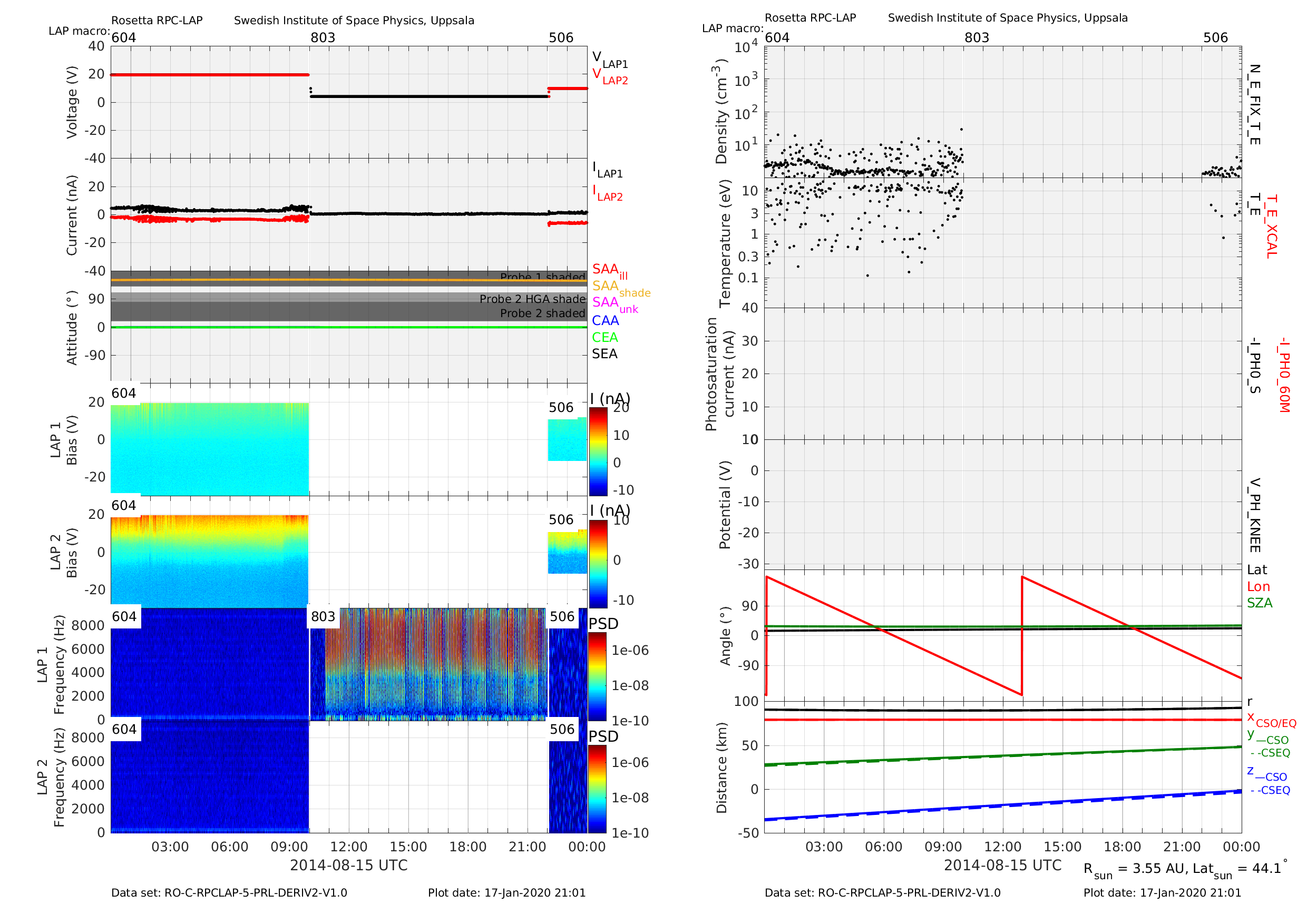Screen dimensions: 1307x924
Task: Click the black V_LAP1 voltage trace at 4 V
Action: pos(429,96)
